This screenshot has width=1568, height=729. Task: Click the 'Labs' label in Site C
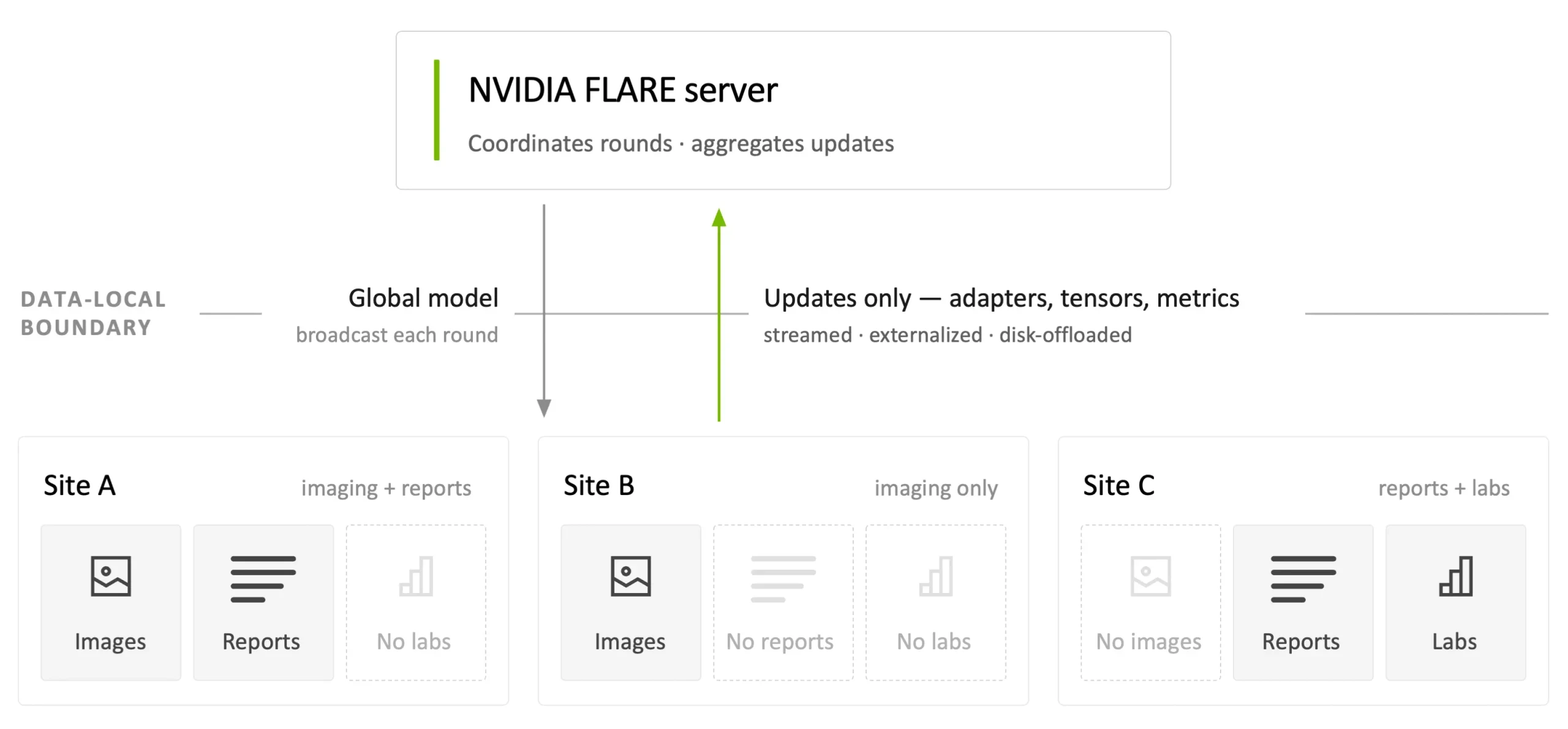tap(1454, 641)
